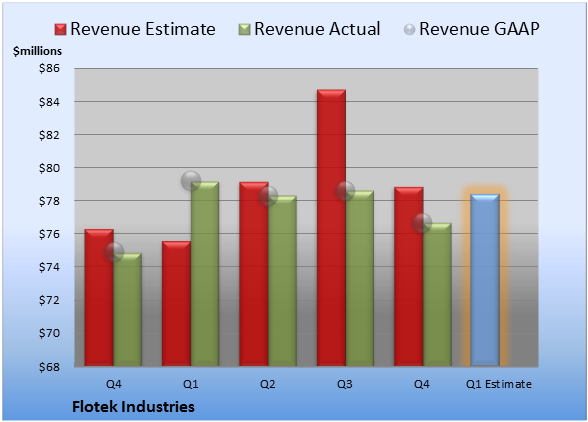Click the 'Flotek Industries' chart title
The height and width of the screenshot is (422, 588).
tap(134, 407)
